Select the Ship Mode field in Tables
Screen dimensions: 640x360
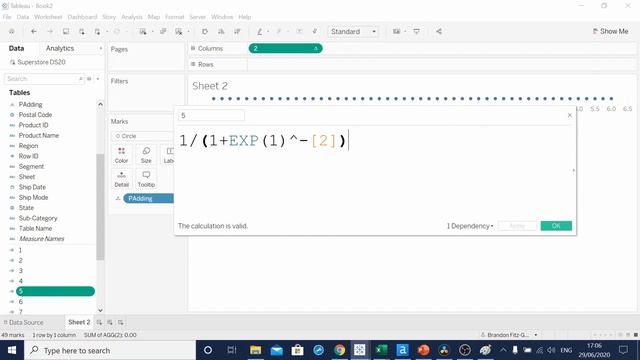(x=33, y=198)
